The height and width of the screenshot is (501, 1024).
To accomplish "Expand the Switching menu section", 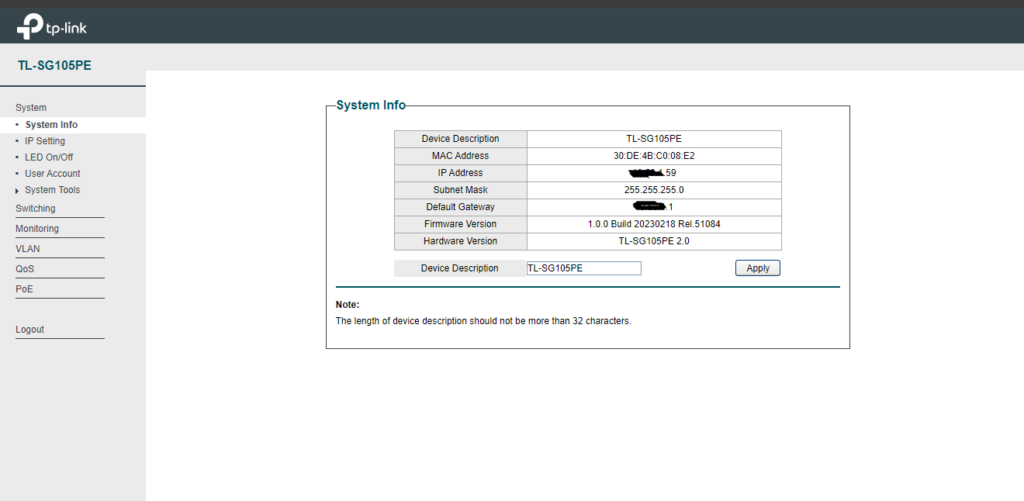I will (x=35, y=208).
